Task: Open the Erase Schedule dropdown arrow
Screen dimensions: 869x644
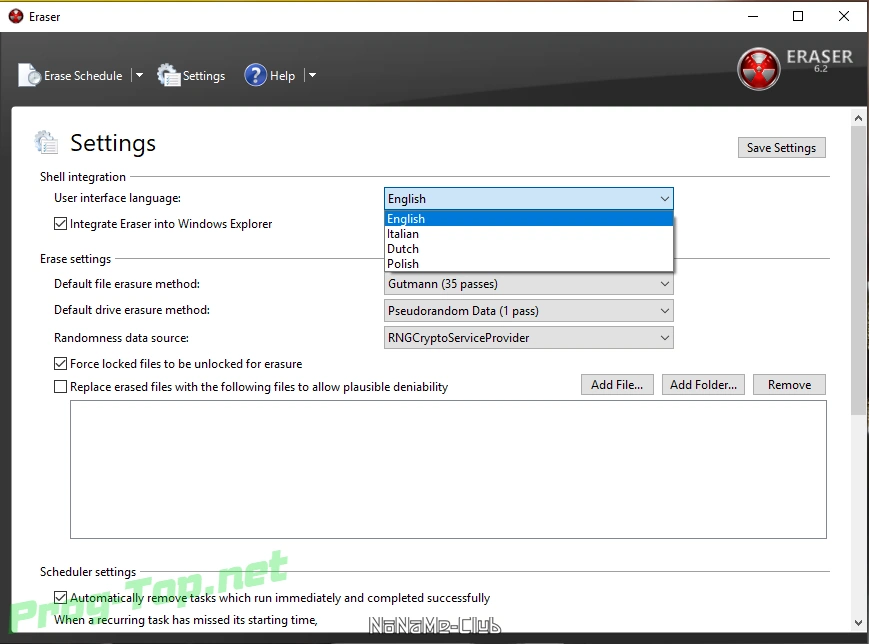Action: pyautogui.click(x=139, y=75)
